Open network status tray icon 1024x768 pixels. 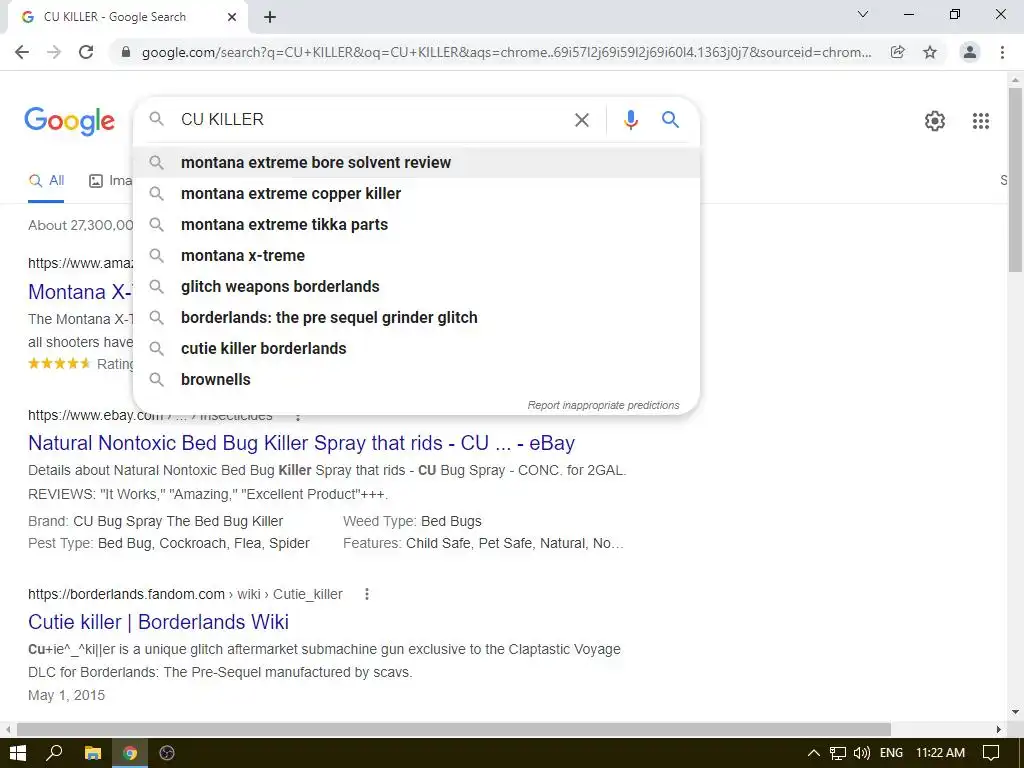point(838,753)
